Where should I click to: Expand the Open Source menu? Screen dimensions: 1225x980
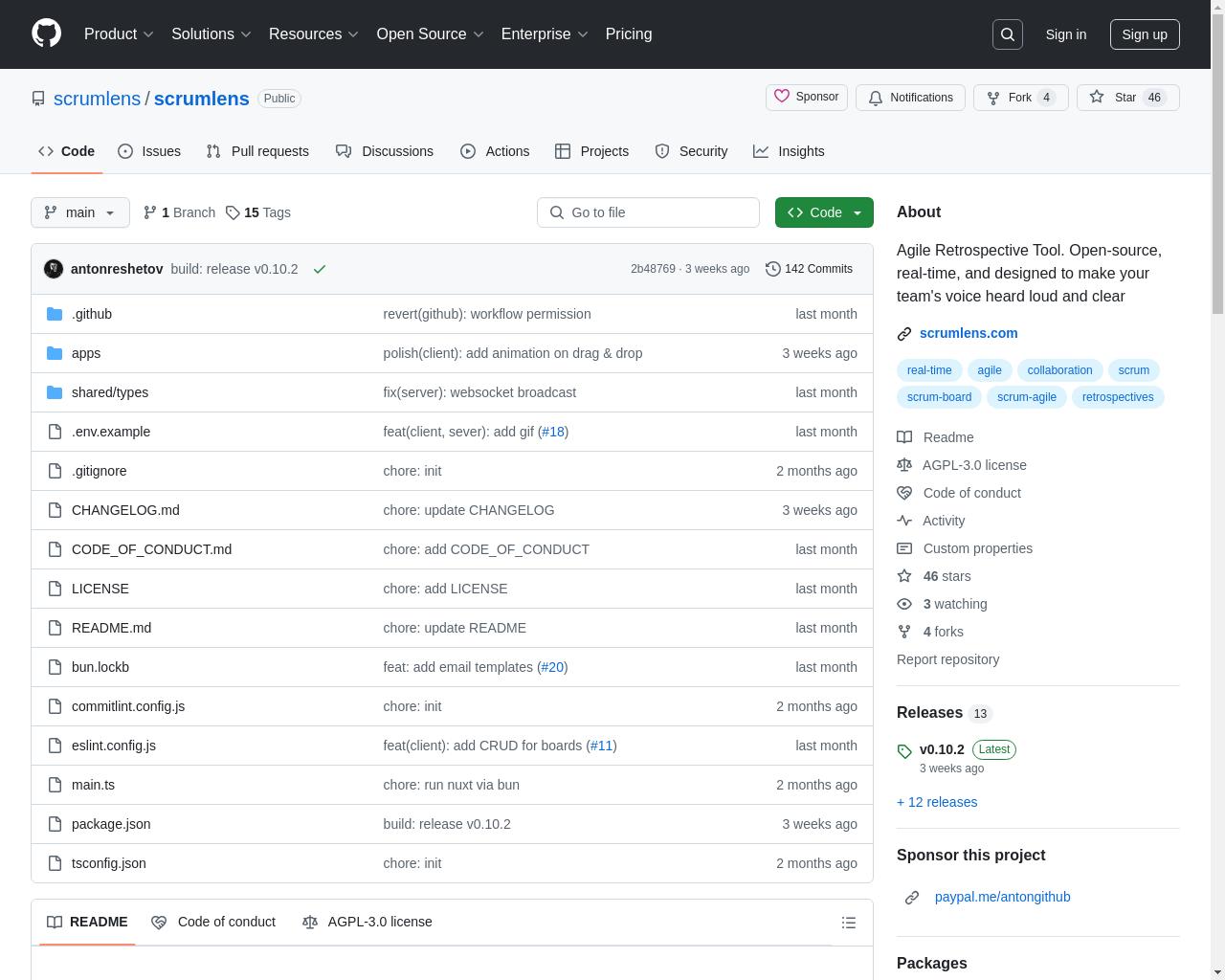[x=430, y=33]
